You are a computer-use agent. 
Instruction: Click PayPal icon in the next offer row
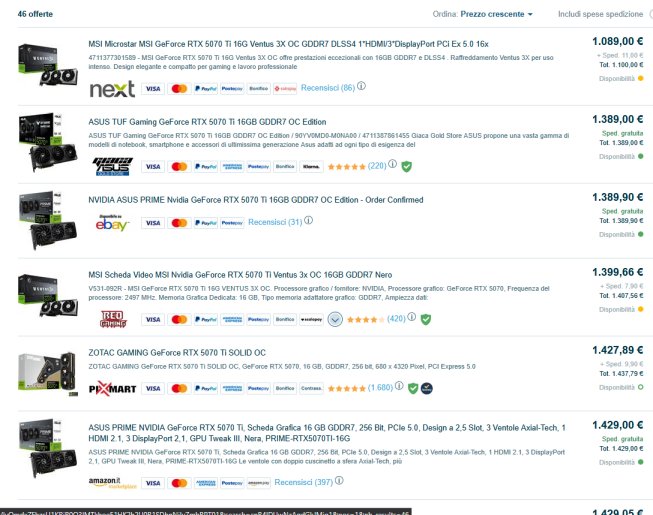tap(205, 89)
